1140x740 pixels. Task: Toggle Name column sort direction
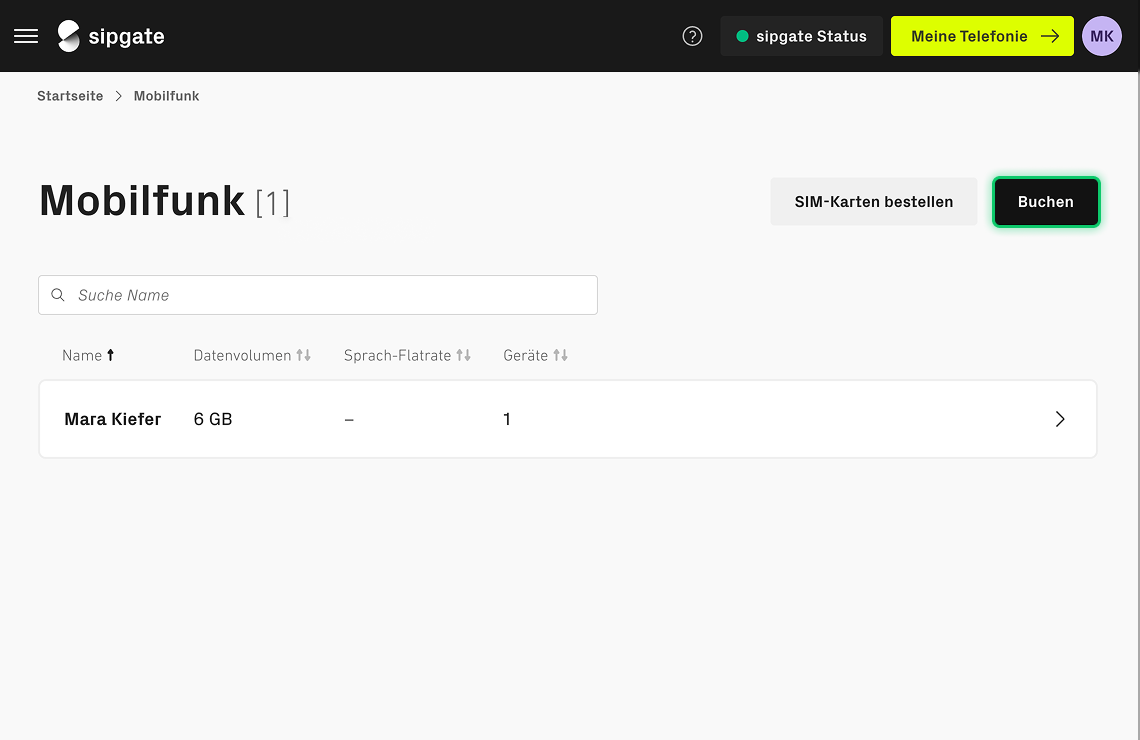point(110,355)
